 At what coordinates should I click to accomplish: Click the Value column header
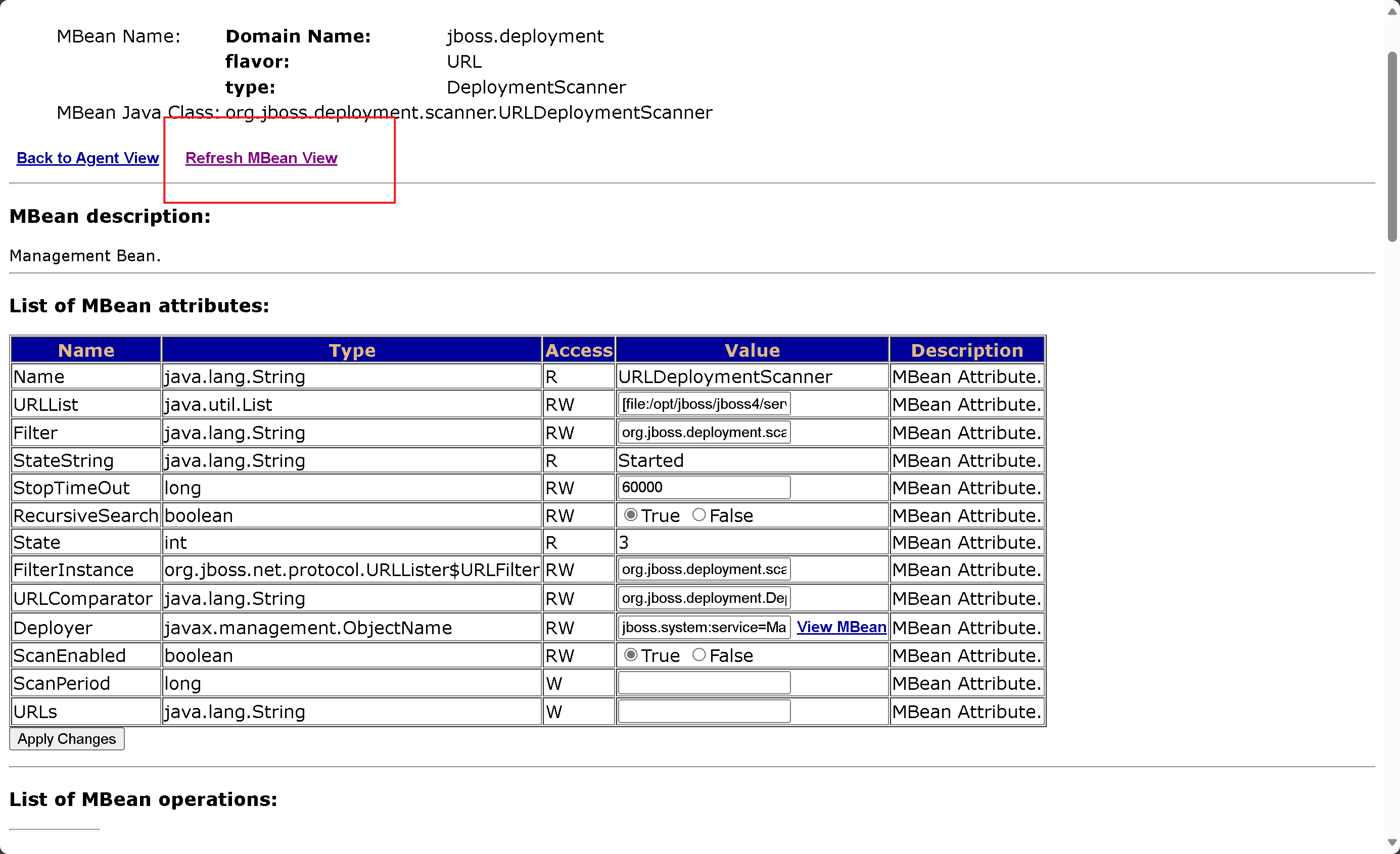752,350
